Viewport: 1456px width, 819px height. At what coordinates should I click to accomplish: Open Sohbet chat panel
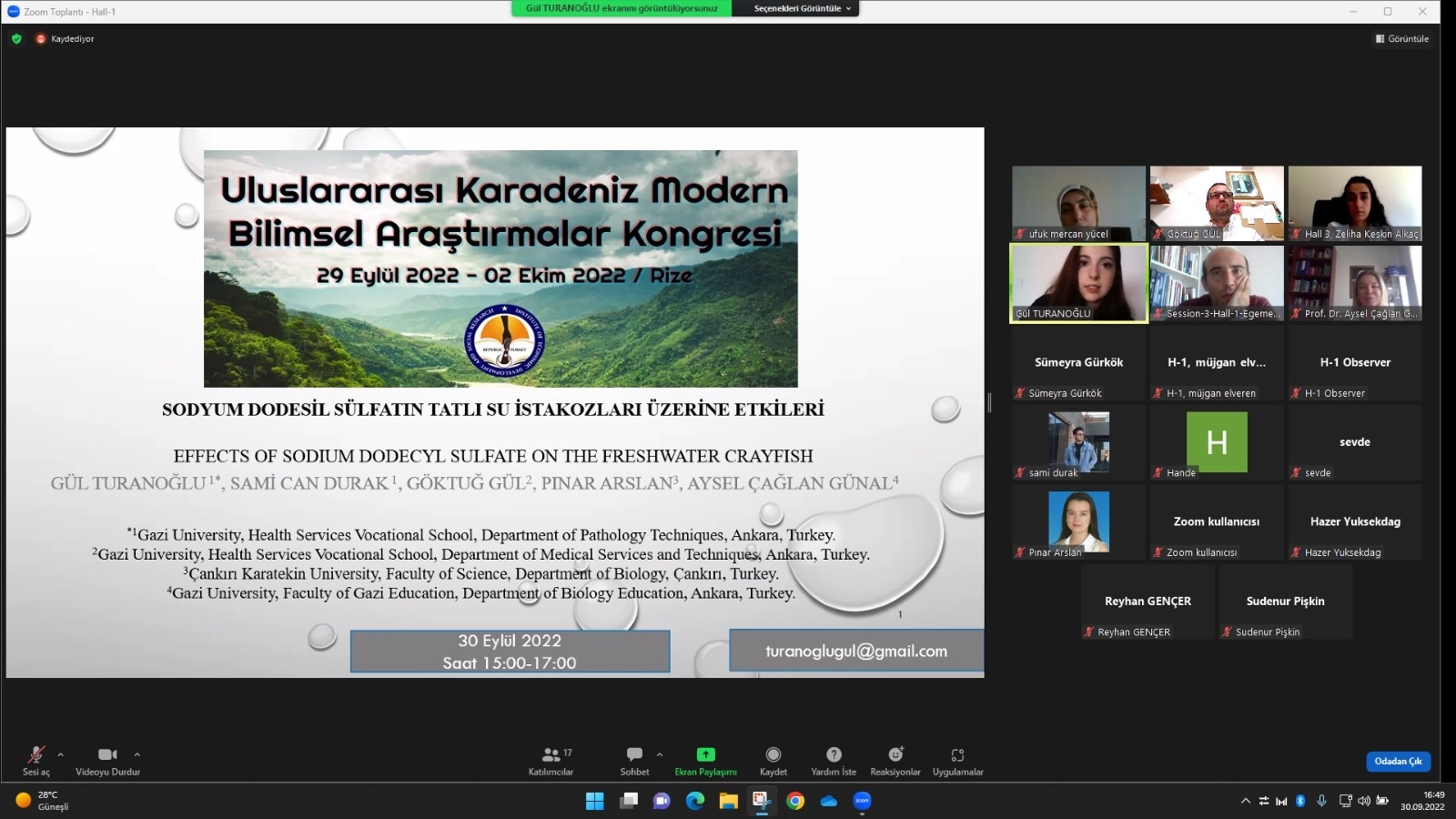[634, 761]
